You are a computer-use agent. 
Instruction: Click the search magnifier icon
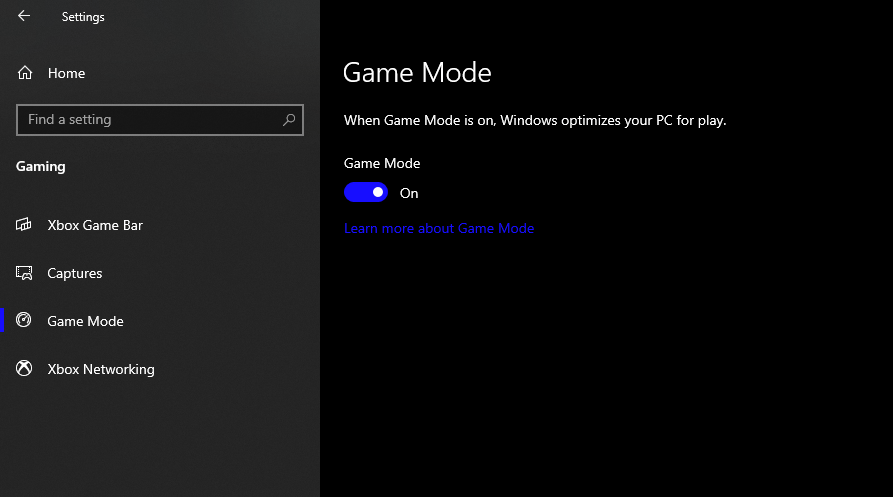(x=289, y=120)
